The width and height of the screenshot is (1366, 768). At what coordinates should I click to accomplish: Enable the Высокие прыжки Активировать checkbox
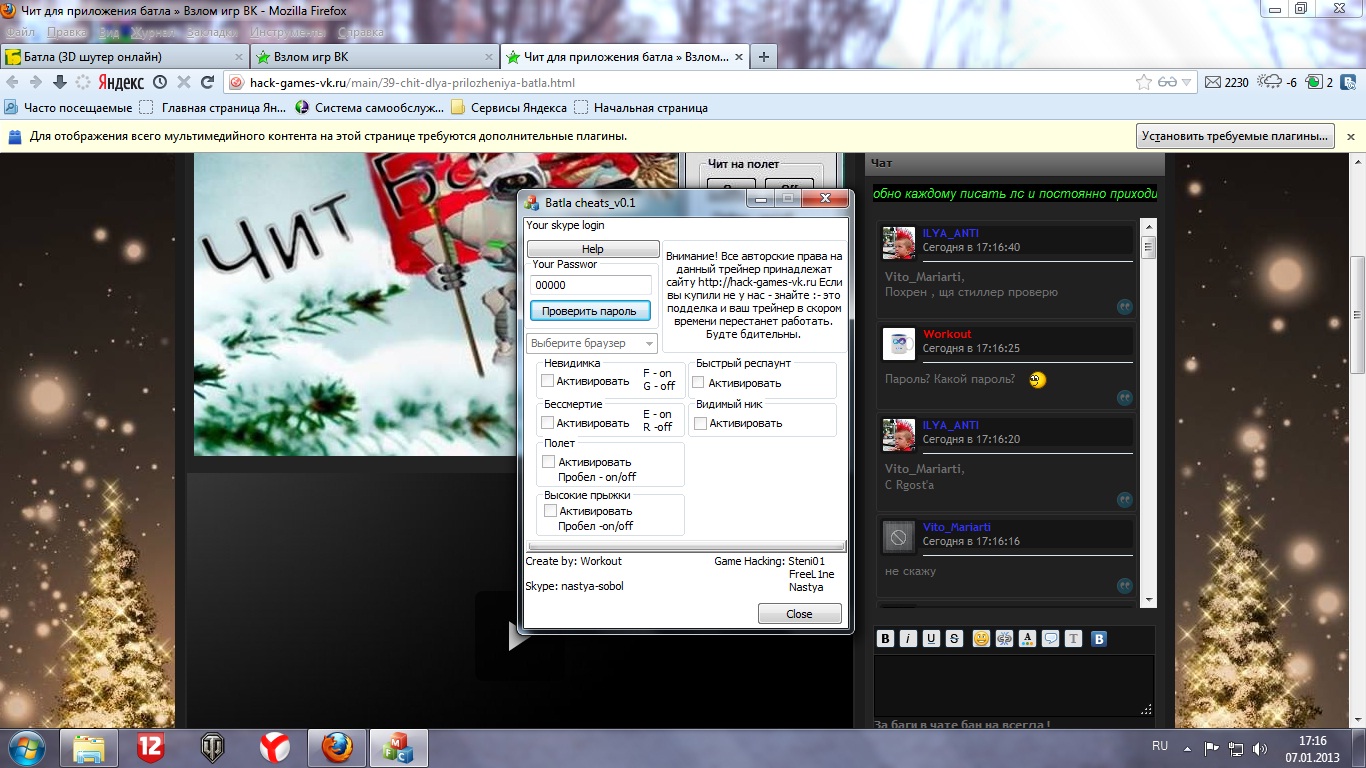pyautogui.click(x=549, y=511)
